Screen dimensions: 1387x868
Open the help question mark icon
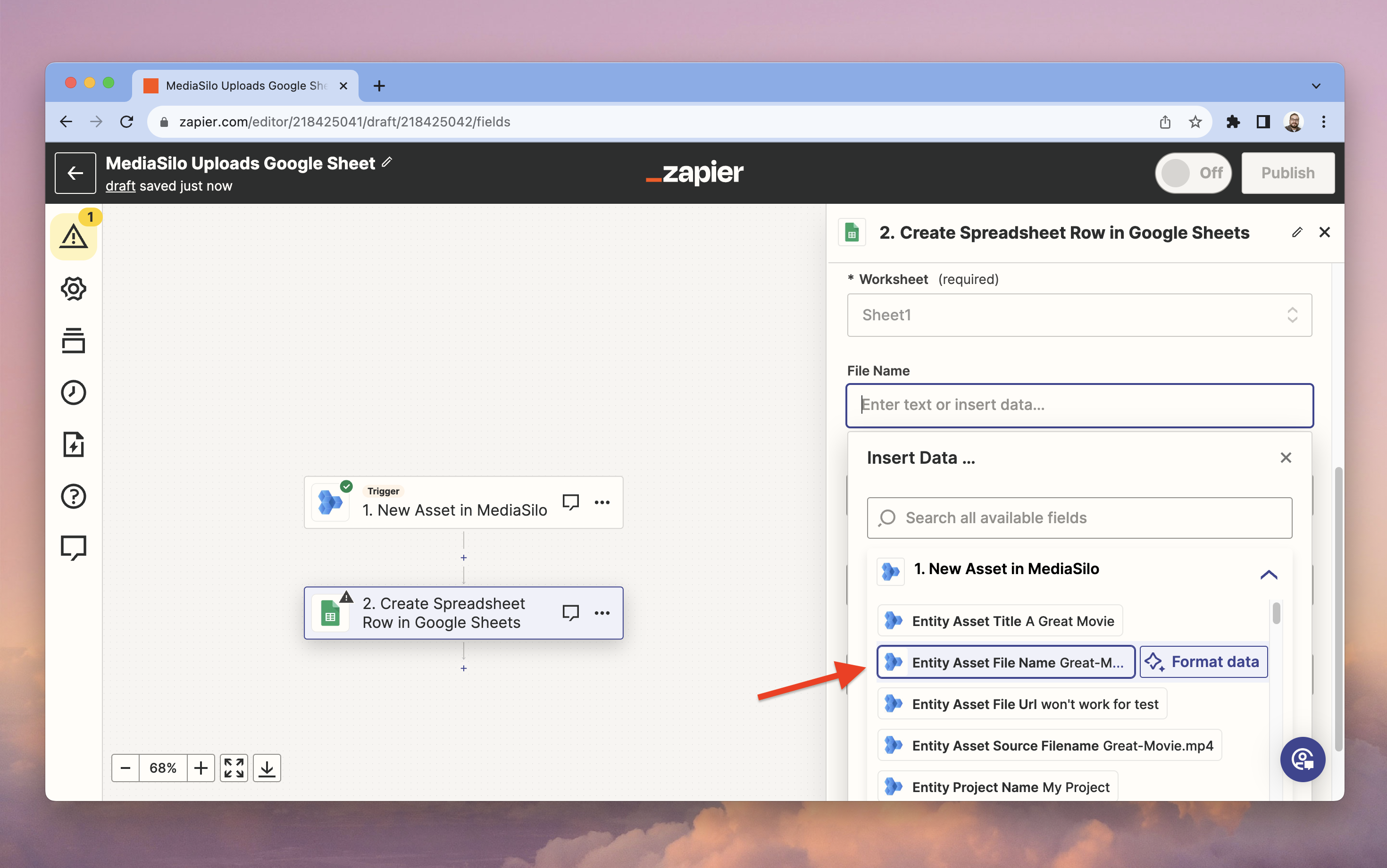click(74, 496)
